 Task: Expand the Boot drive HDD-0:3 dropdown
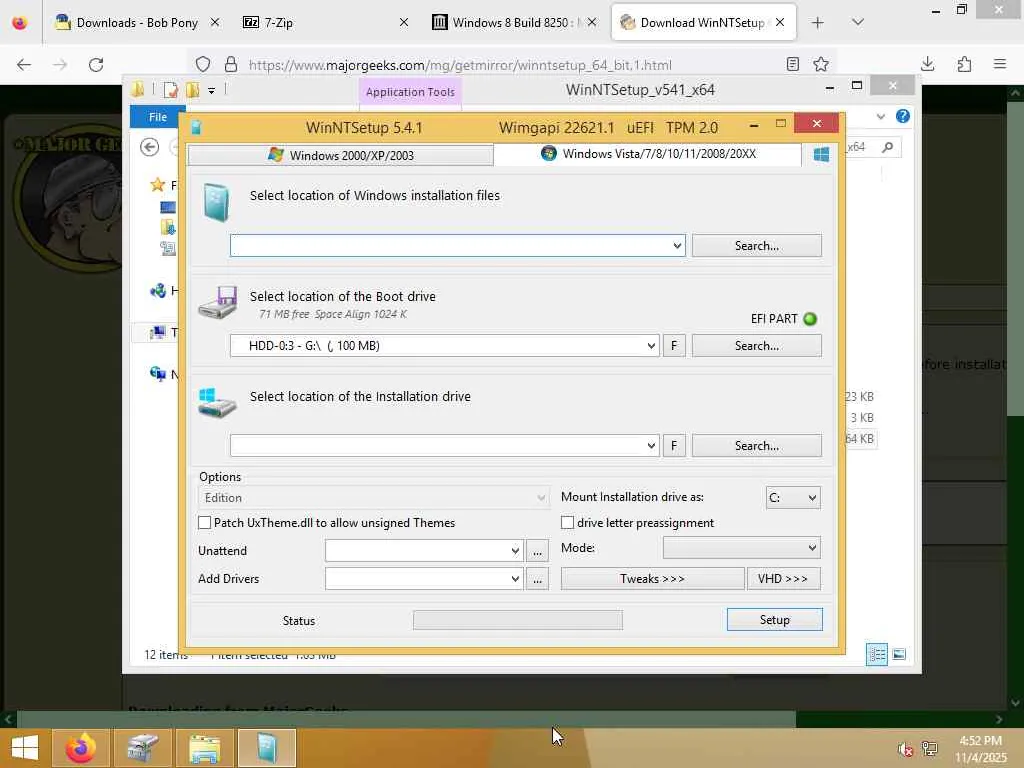click(x=651, y=345)
